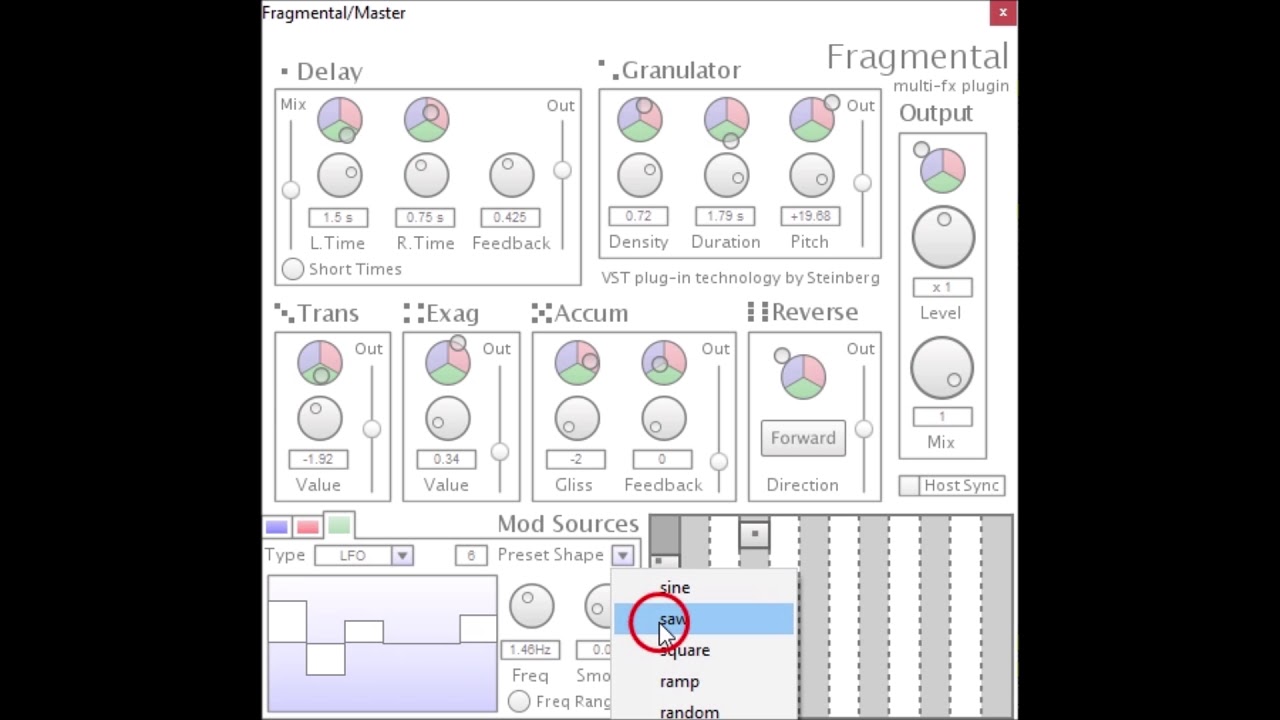
Task: Toggle the Granulator enable square
Action: click(x=606, y=68)
